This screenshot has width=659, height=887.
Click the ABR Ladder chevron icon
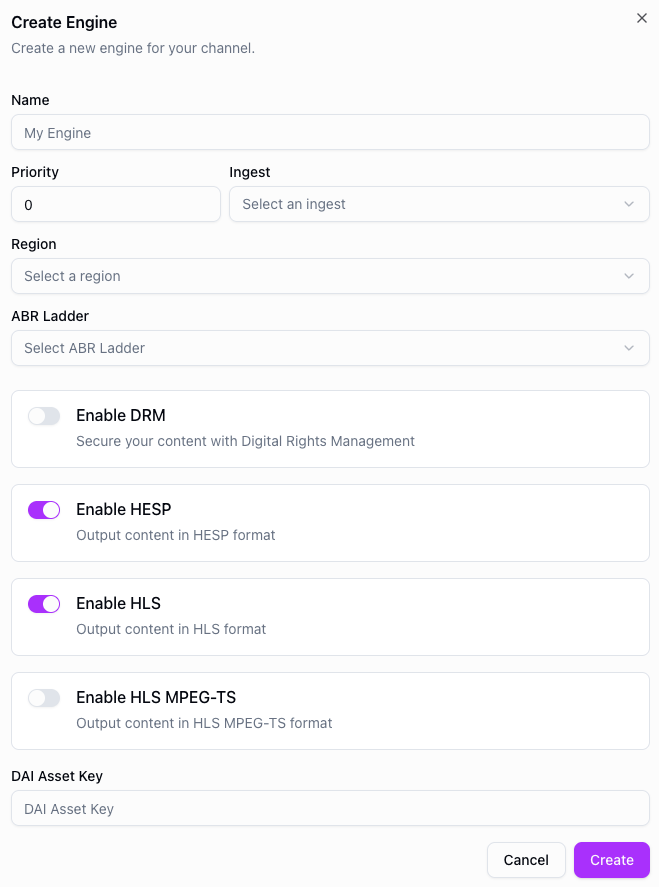pos(630,348)
